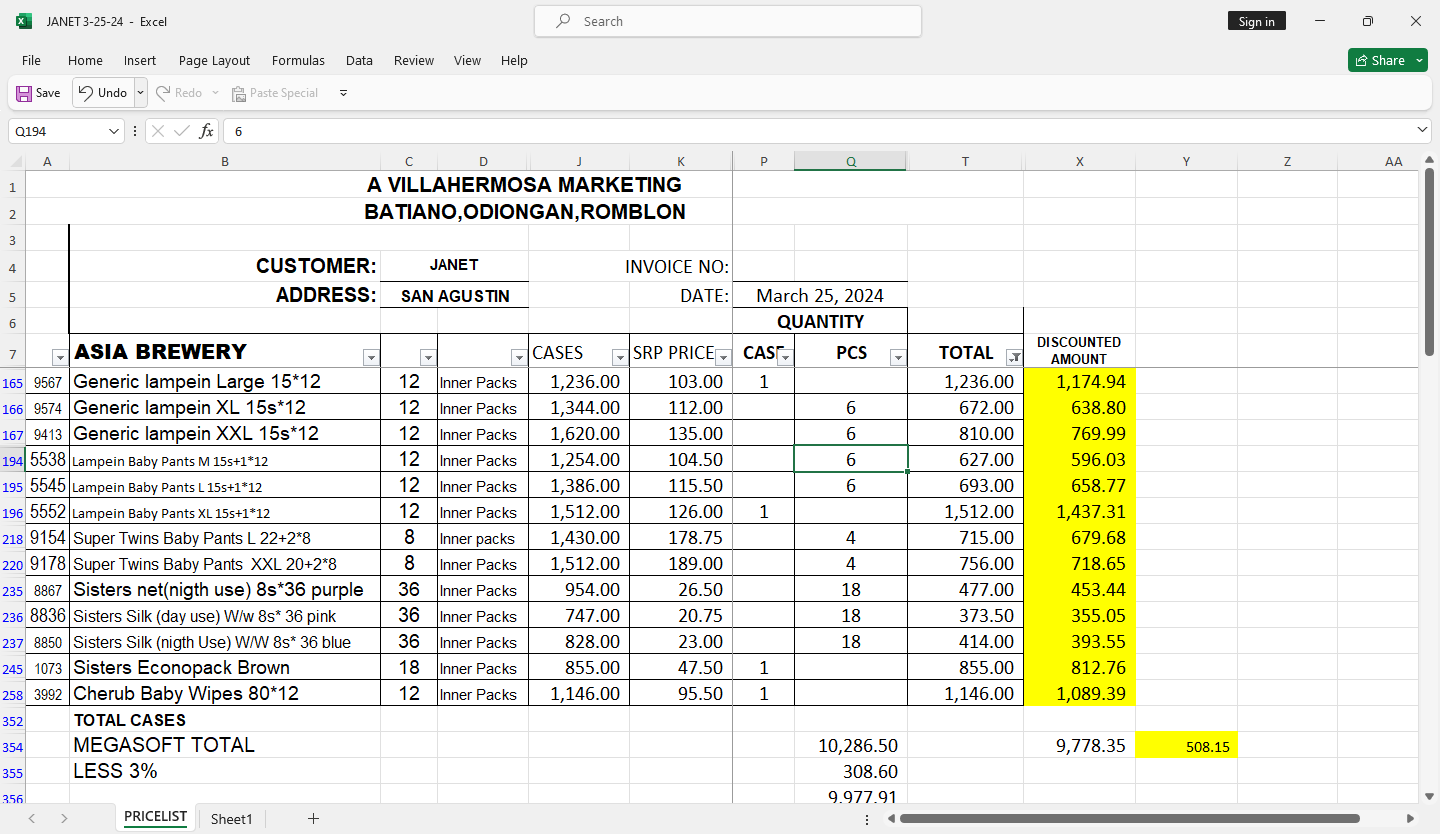1440x834 pixels.
Task: Select the column X header
Action: [1079, 161]
